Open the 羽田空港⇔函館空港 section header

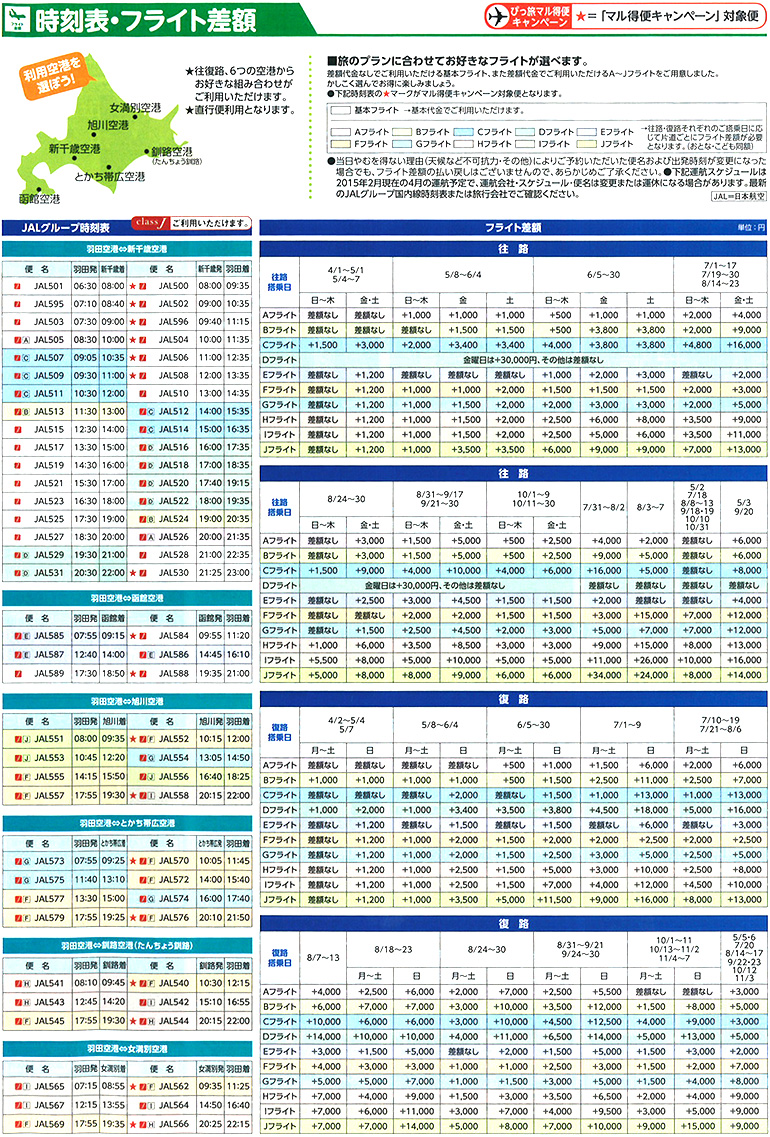click(x=127, y=598)
